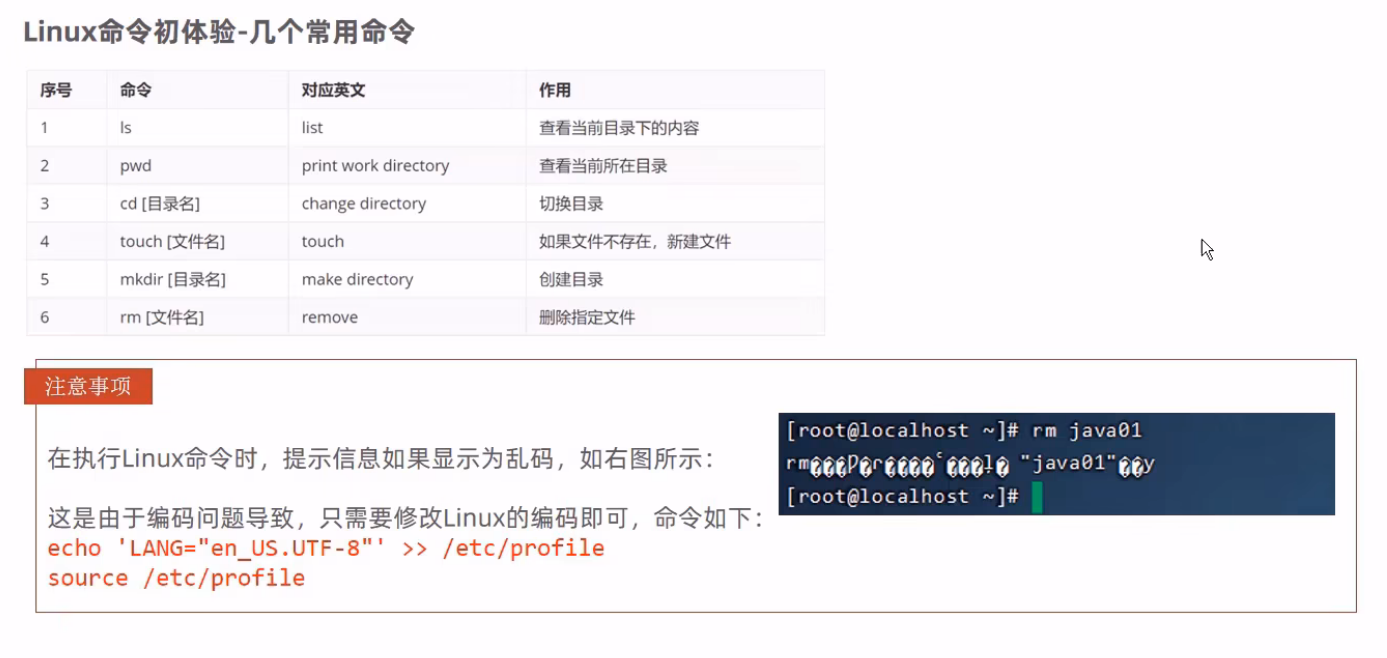Select the make directory cell

click(x=357, y=280)
